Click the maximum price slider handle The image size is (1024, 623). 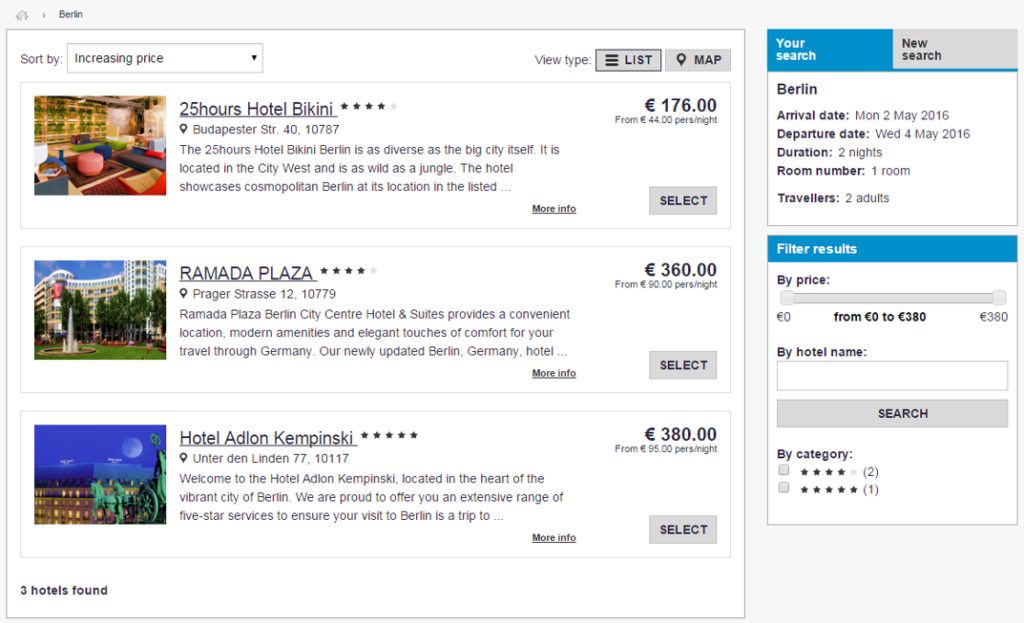click(999, 298)
